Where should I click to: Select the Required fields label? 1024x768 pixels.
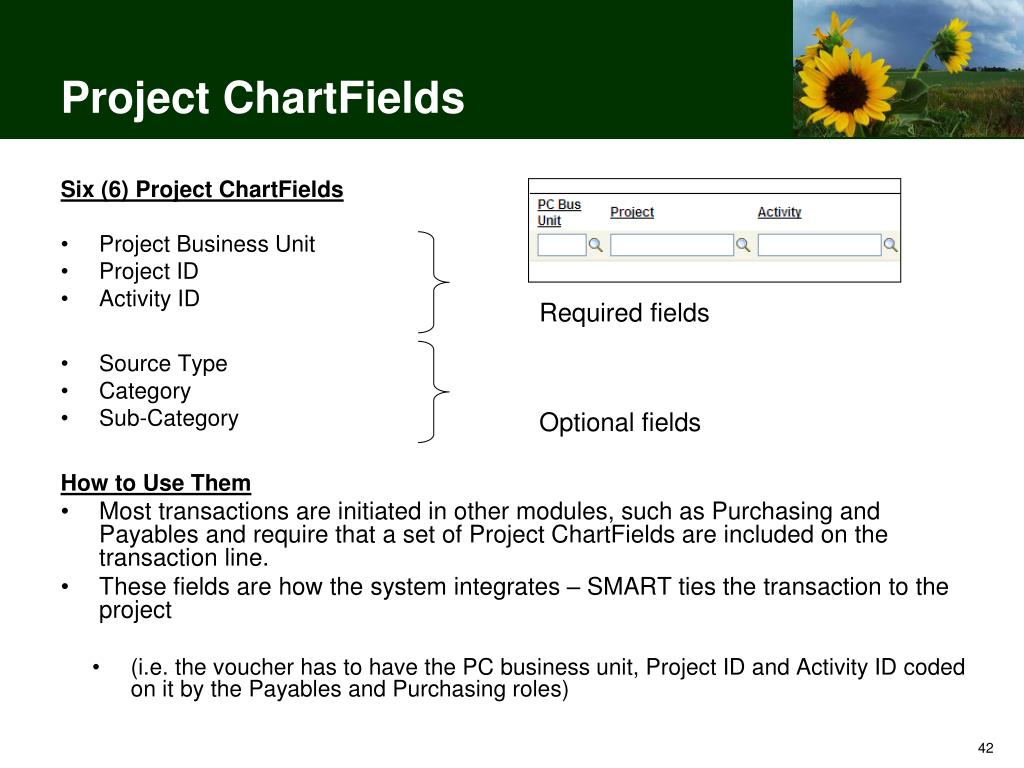624,313
